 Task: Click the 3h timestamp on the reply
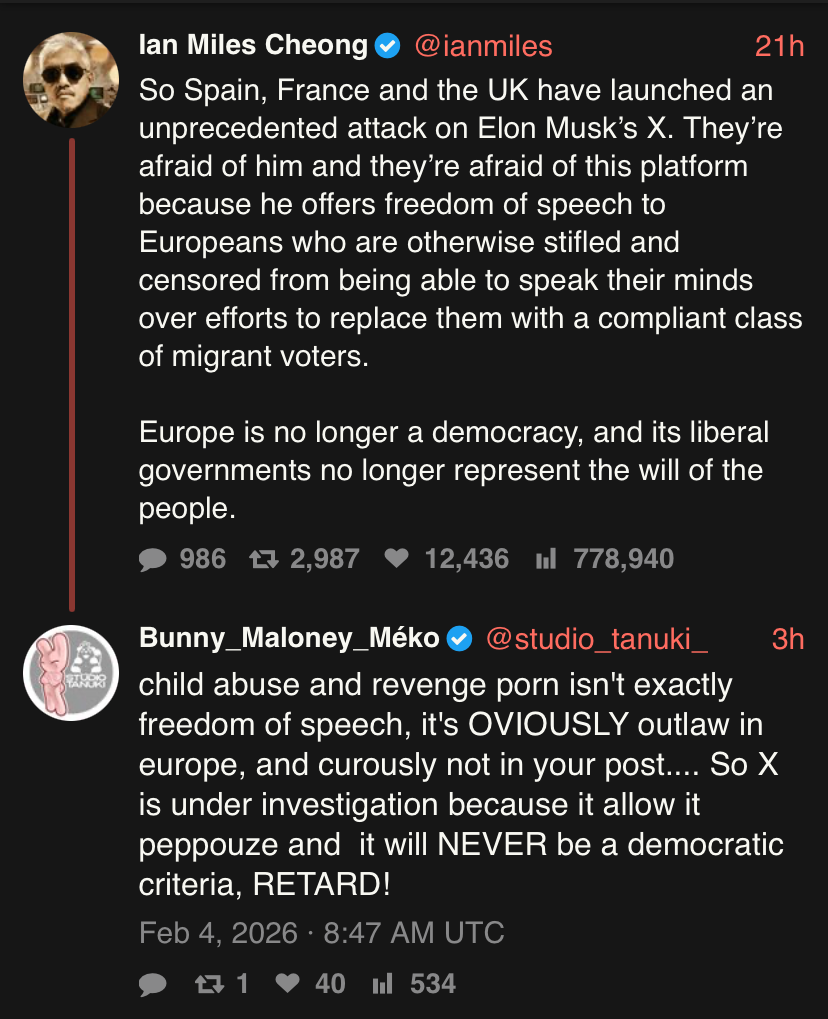click(x=788, y=638)
